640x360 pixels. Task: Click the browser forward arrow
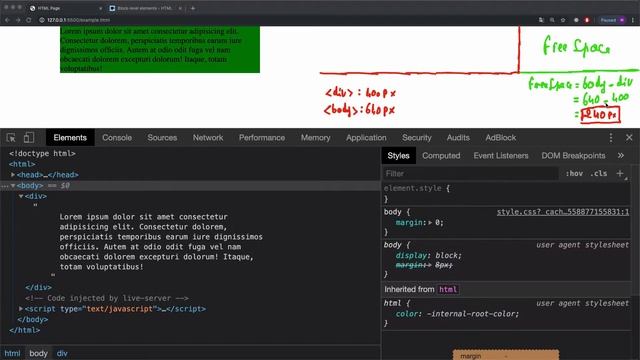click(x=18, y=20)
